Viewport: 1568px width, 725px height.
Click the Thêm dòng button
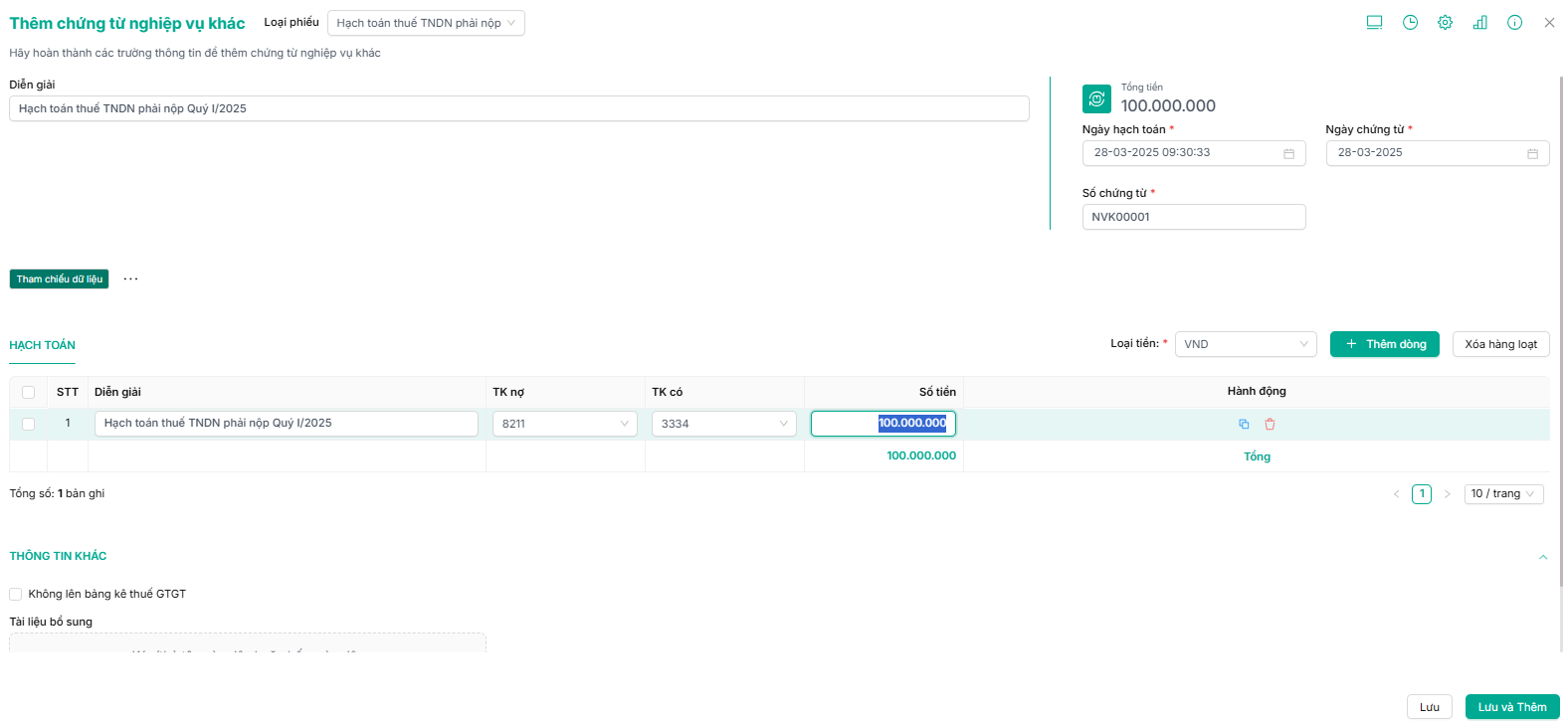(1384, 344)
